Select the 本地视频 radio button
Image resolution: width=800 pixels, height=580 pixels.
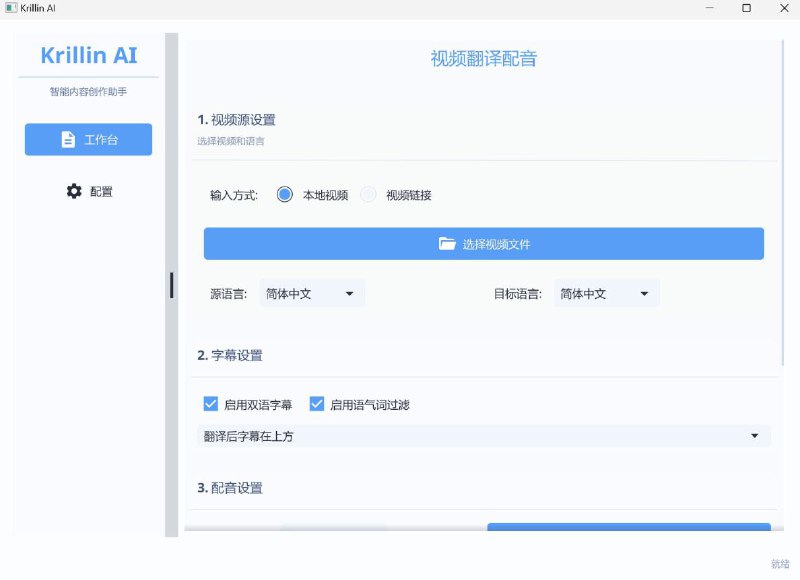click(284, 194)
